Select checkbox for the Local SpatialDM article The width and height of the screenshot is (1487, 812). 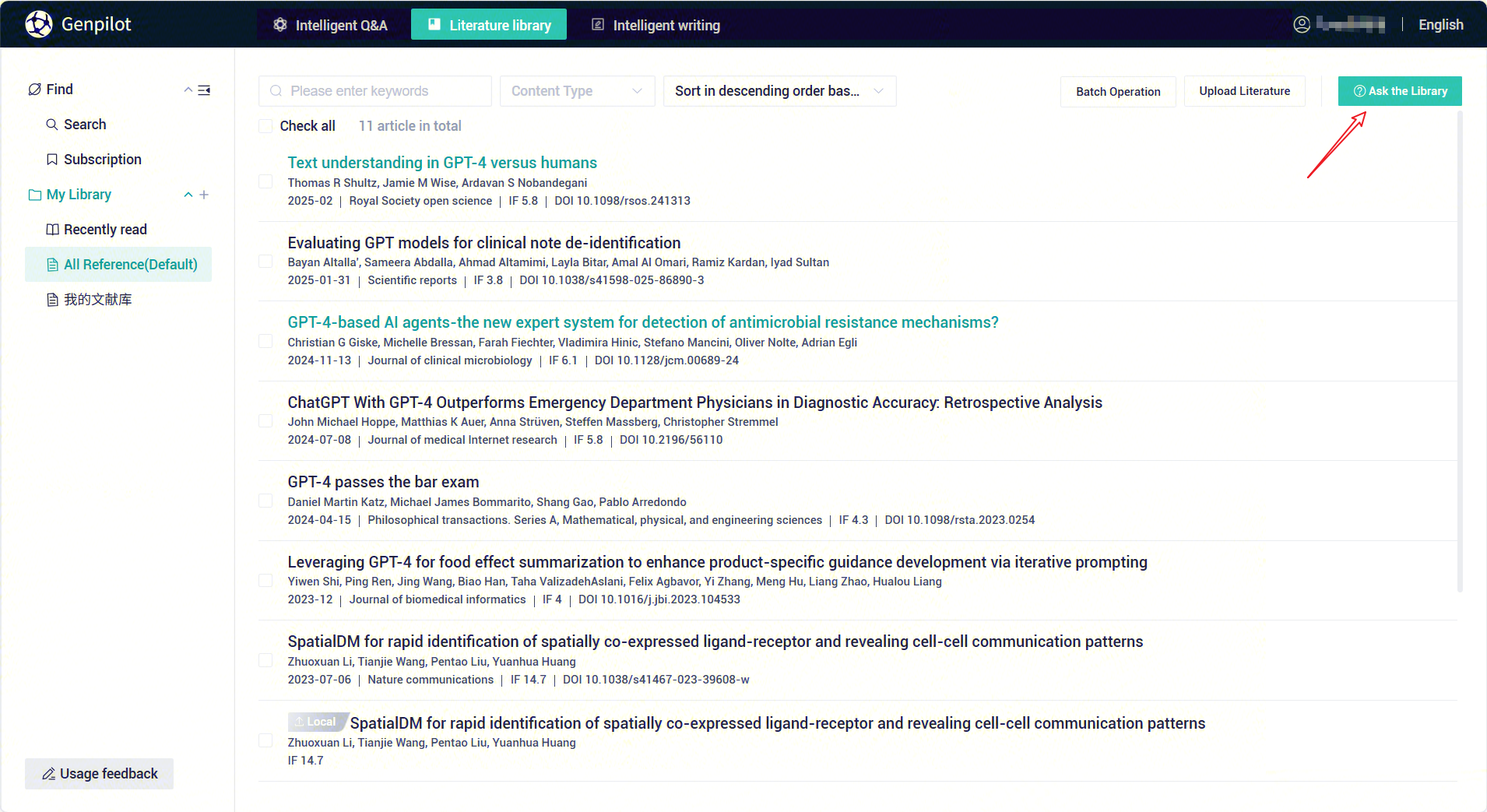click(x=265, y=740)
